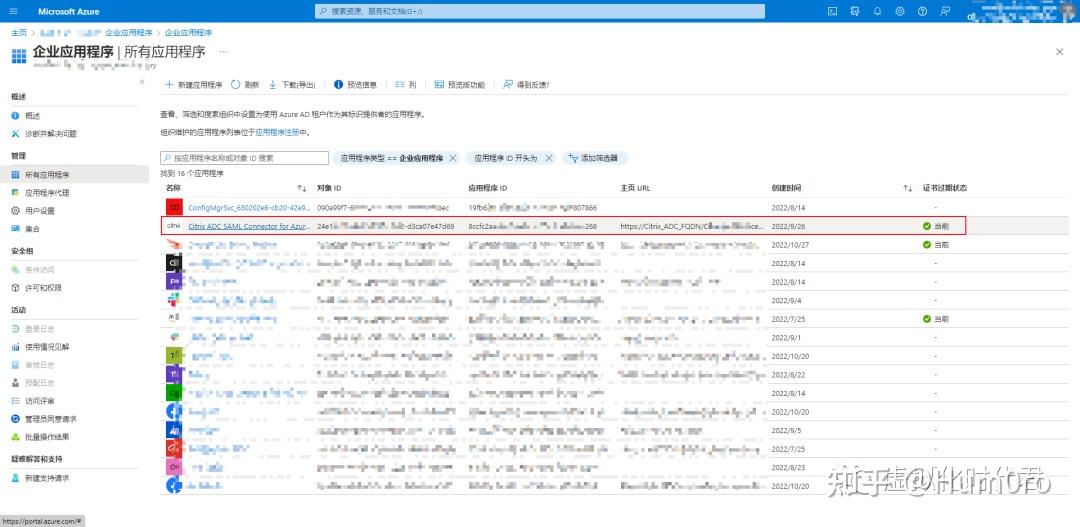
Task: Click the 应用程序 ID column header
Action: 488,188
